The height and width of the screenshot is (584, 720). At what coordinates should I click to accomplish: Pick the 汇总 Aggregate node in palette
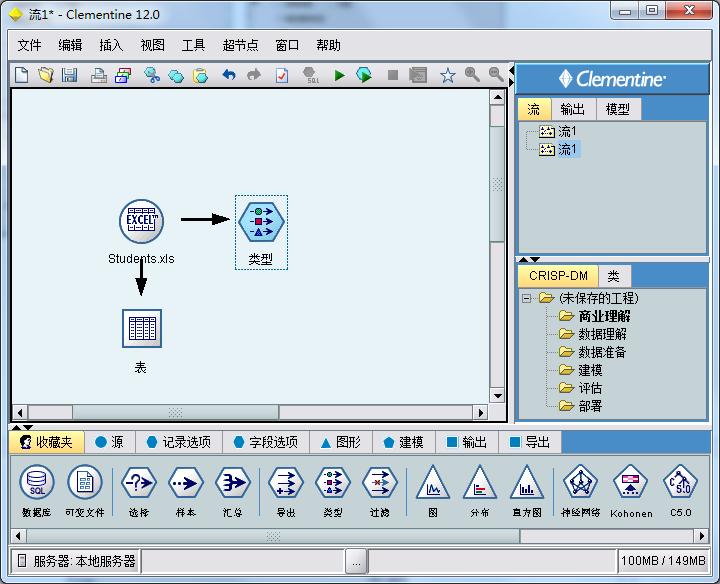233,483
